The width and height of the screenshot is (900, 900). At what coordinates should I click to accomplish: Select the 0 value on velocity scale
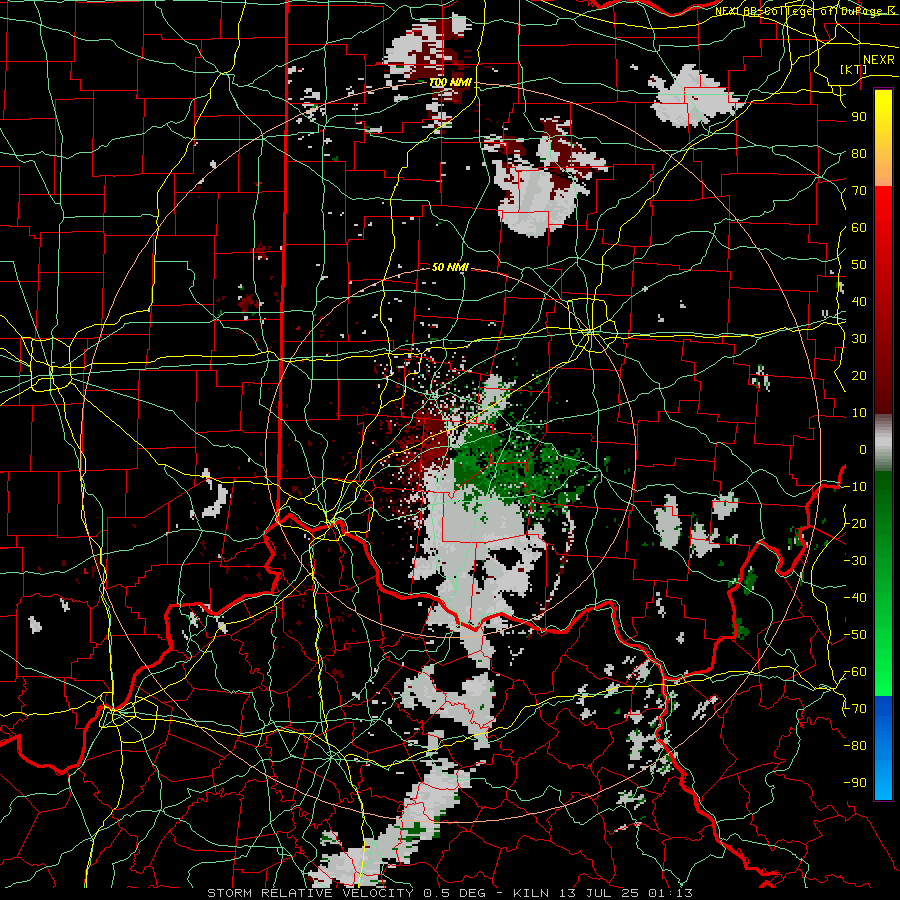point(863,450)
